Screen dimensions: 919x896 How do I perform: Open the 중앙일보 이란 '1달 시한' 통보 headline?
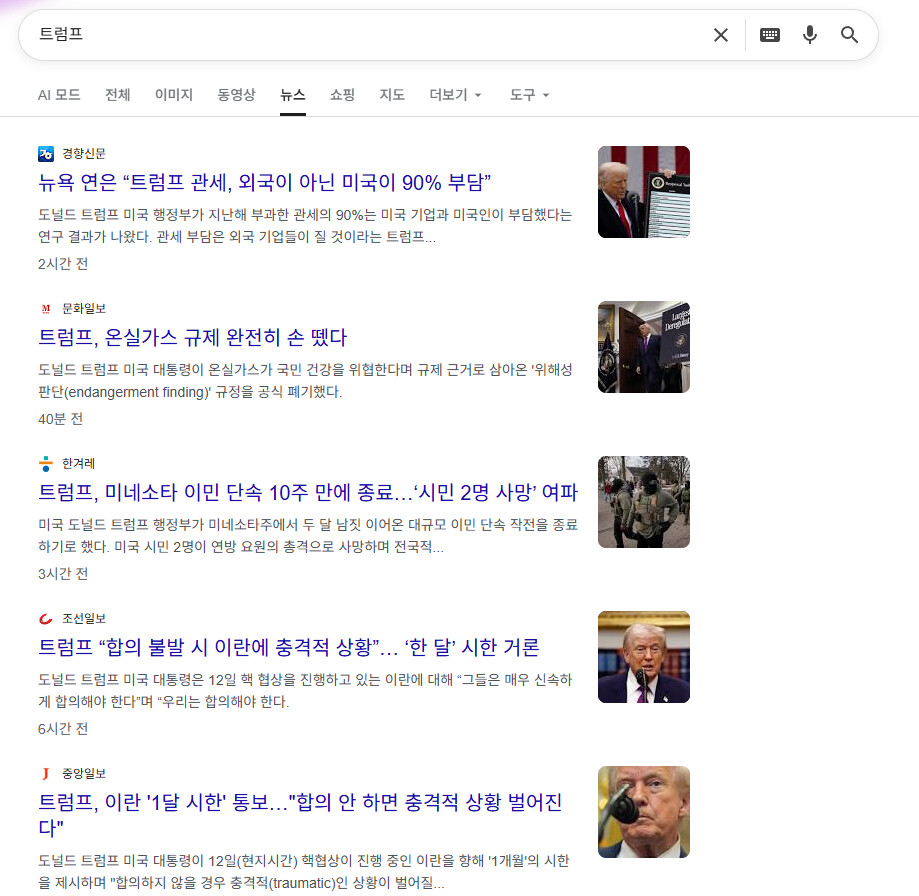pos(300,815)
